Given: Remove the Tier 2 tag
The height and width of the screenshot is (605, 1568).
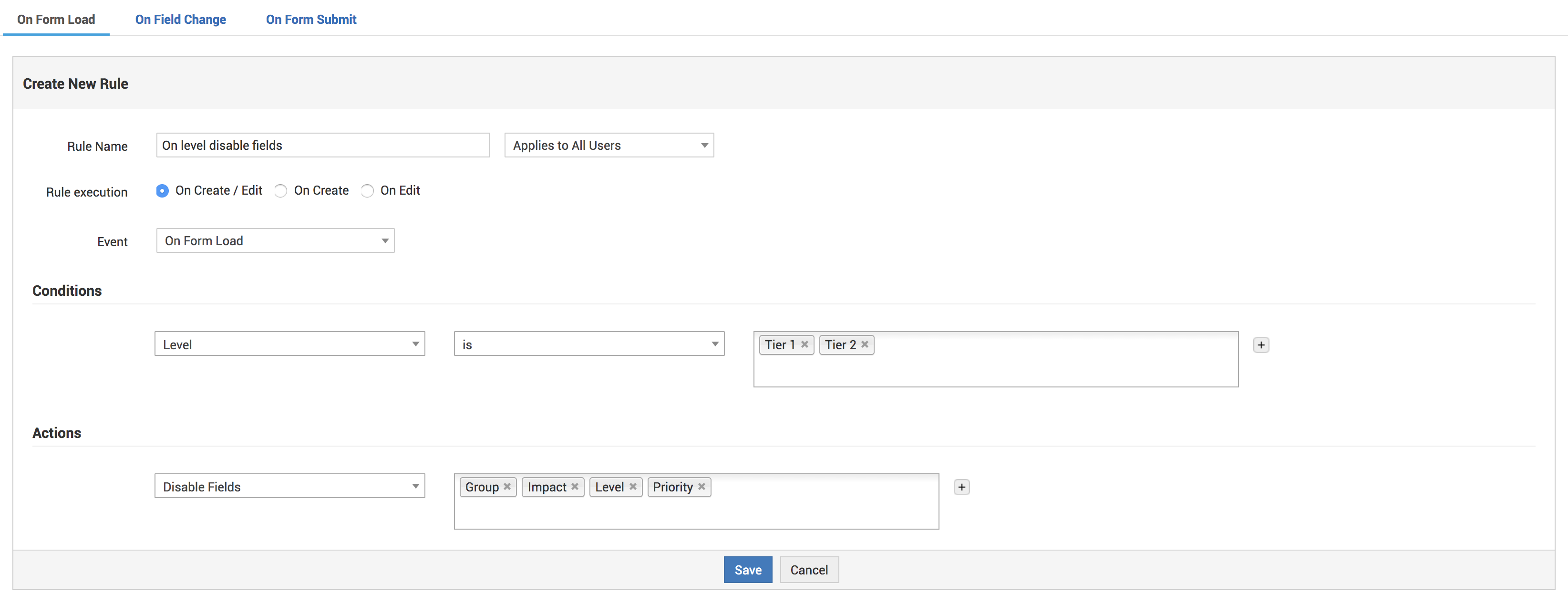Looking at the screenshot, I should pos(864,344).
